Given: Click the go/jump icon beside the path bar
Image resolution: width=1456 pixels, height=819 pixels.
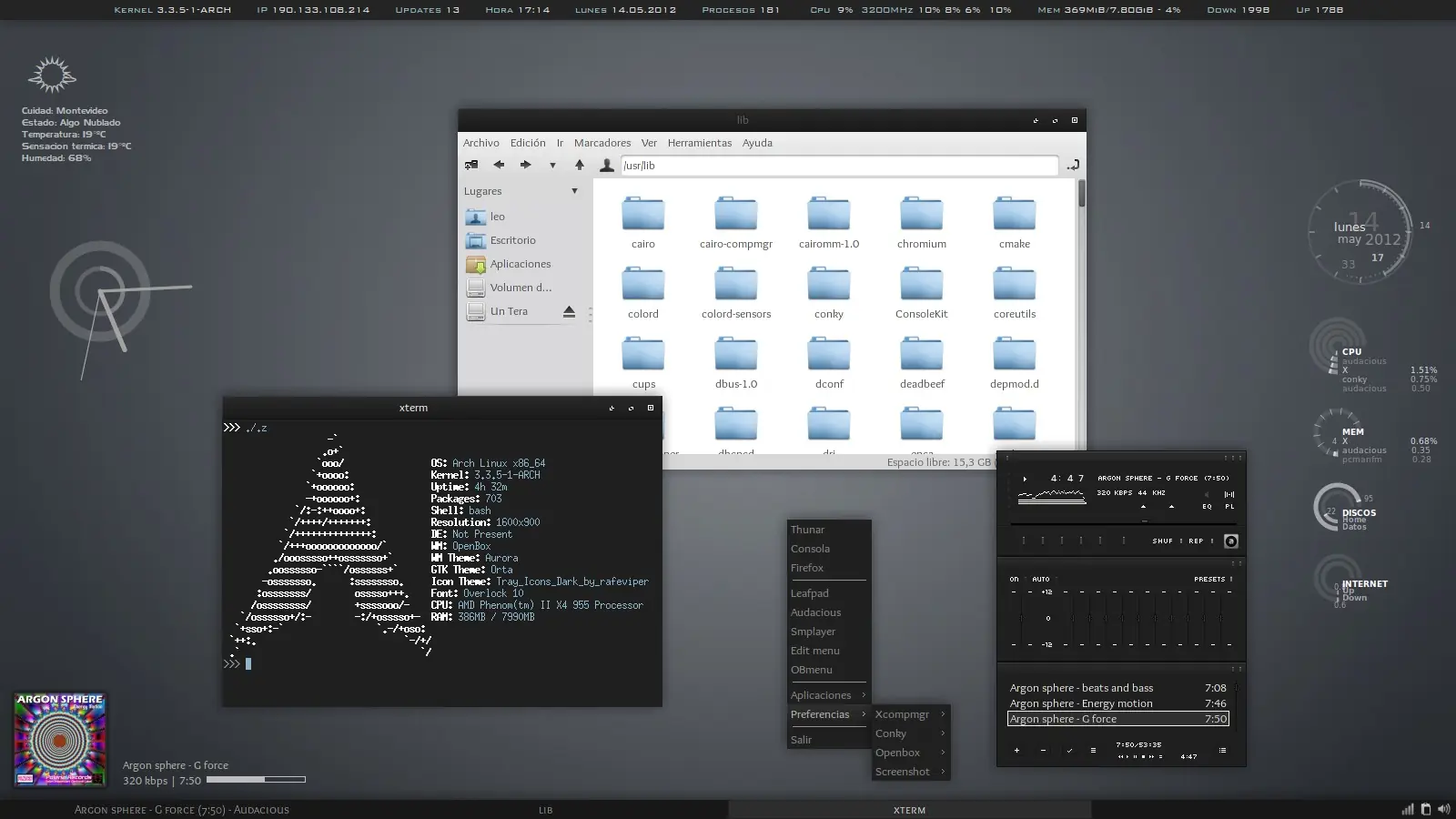Looking at the screenshot, I should coord(1073,165).
